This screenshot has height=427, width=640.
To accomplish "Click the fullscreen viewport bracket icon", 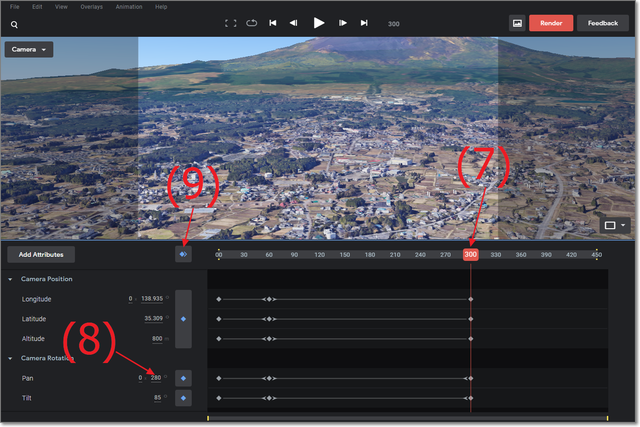I will (231, 22).
